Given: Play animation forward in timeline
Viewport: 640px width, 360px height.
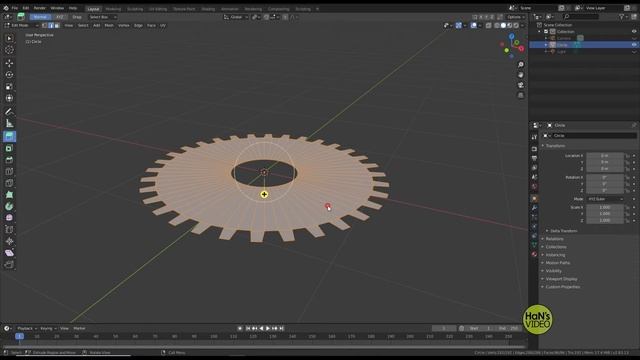Looking at the screenshot, I should point(268,328).
